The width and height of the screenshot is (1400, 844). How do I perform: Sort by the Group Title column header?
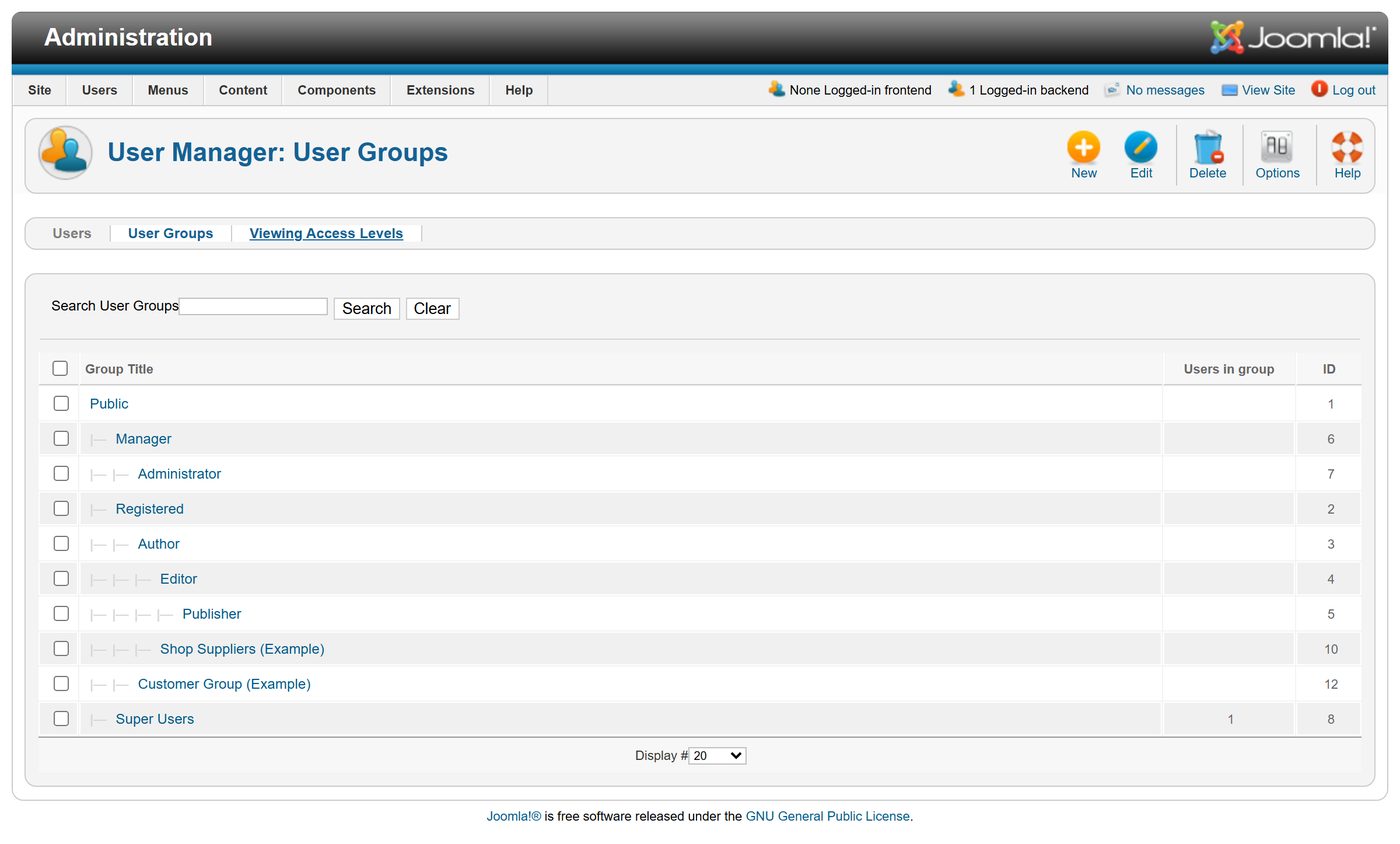119,369
